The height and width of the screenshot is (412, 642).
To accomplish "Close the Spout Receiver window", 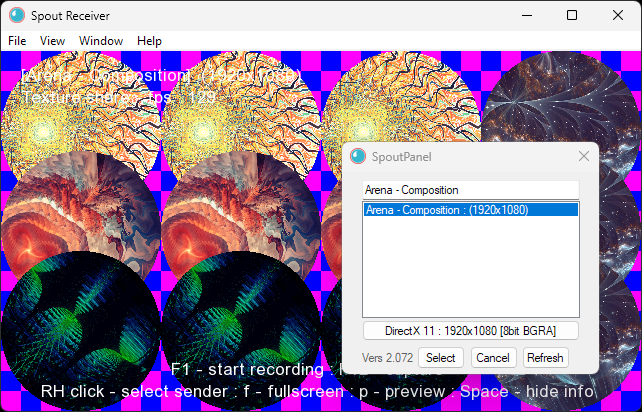I will [618, 15].
